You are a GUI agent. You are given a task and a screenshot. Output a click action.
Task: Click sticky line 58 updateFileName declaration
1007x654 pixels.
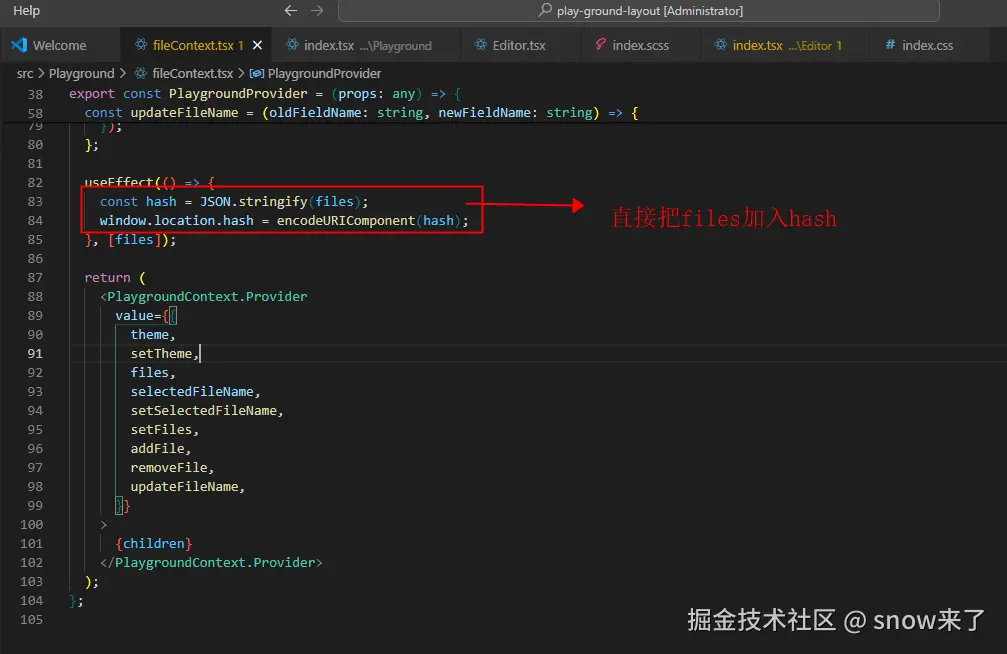coord(362,112)
